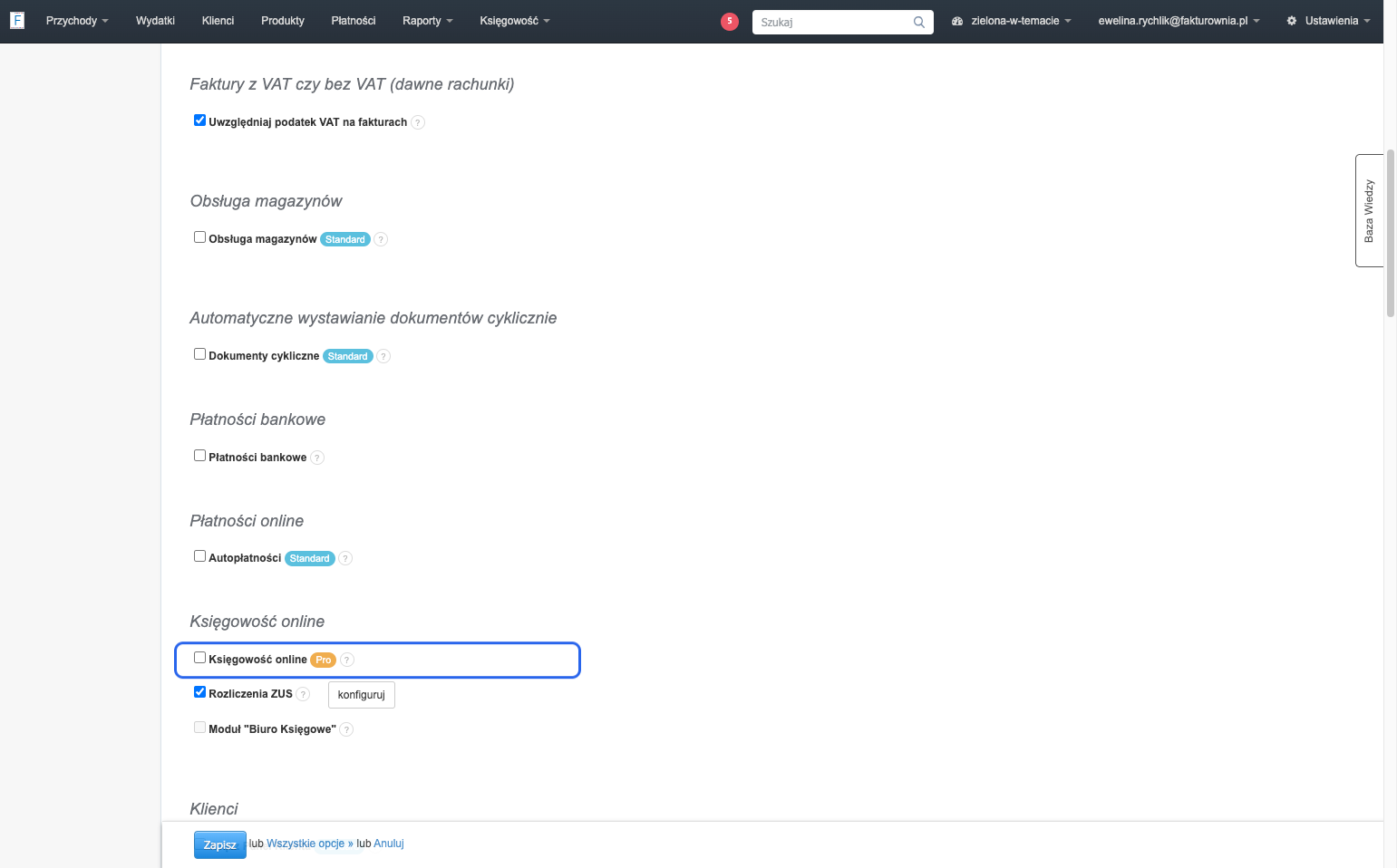The width and height of the screenshot is (1397, 868).
Task: Click the page vertical scrollbar
Action: coord(1391,234)
